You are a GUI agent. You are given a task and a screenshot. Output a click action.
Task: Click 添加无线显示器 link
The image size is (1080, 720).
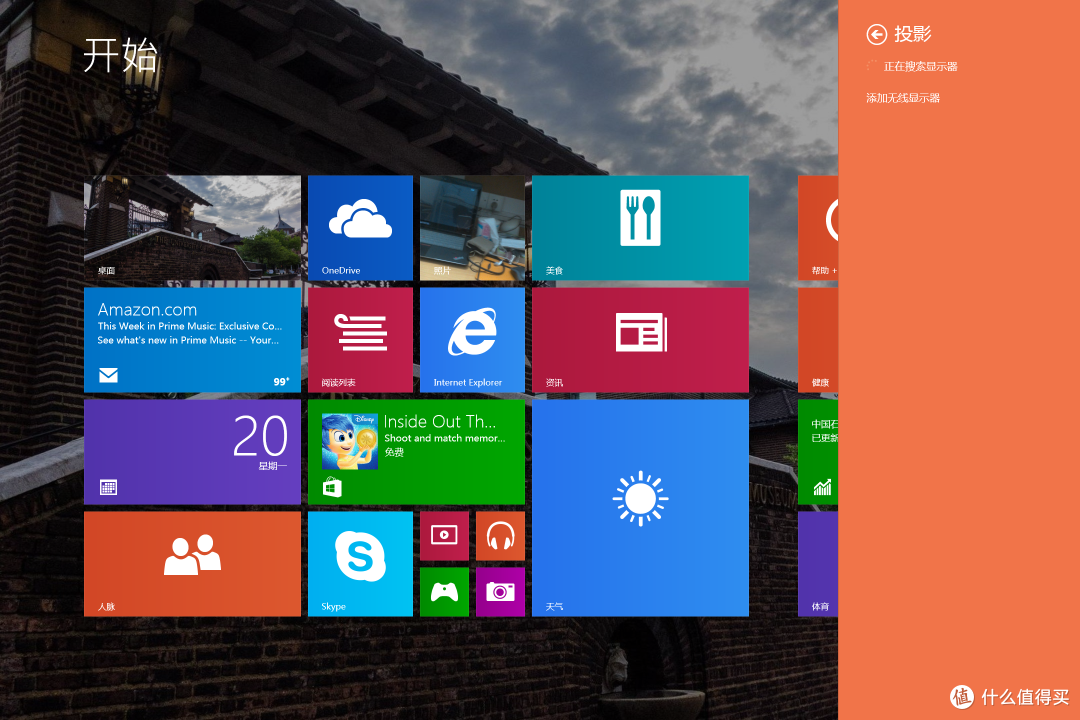903,98
